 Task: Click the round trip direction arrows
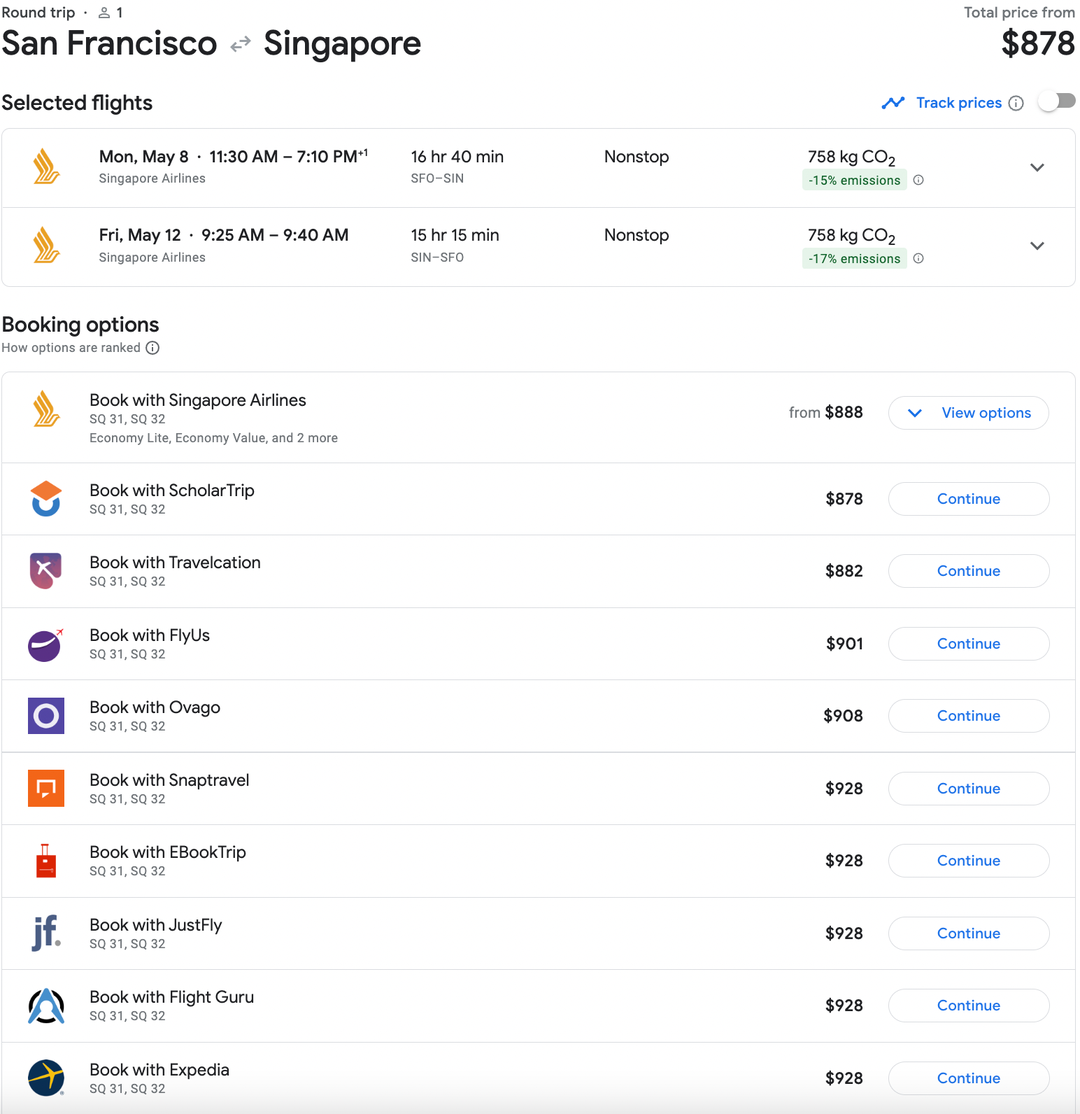239,43
